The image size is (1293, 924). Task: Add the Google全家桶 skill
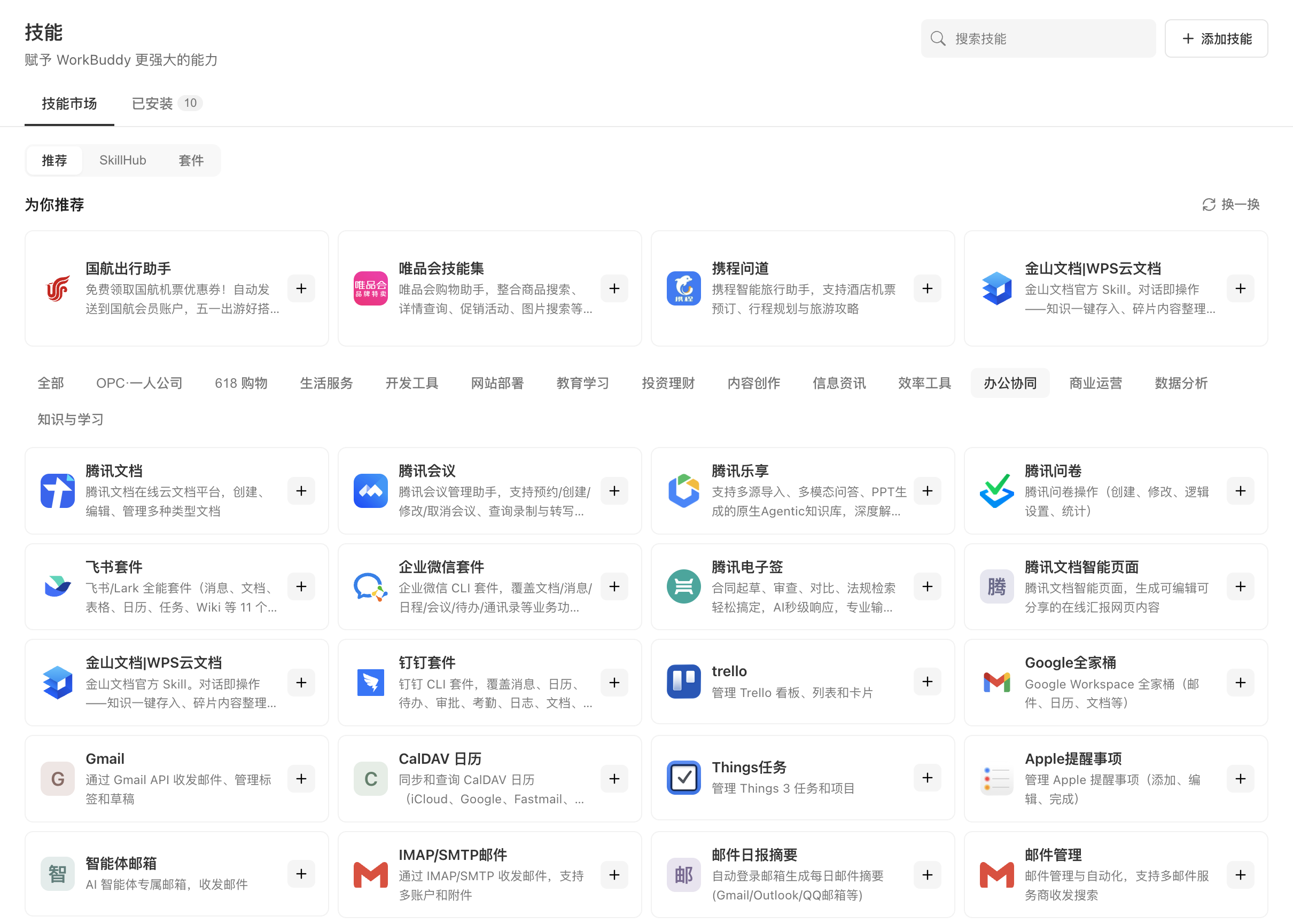(x=1240, y=682)
